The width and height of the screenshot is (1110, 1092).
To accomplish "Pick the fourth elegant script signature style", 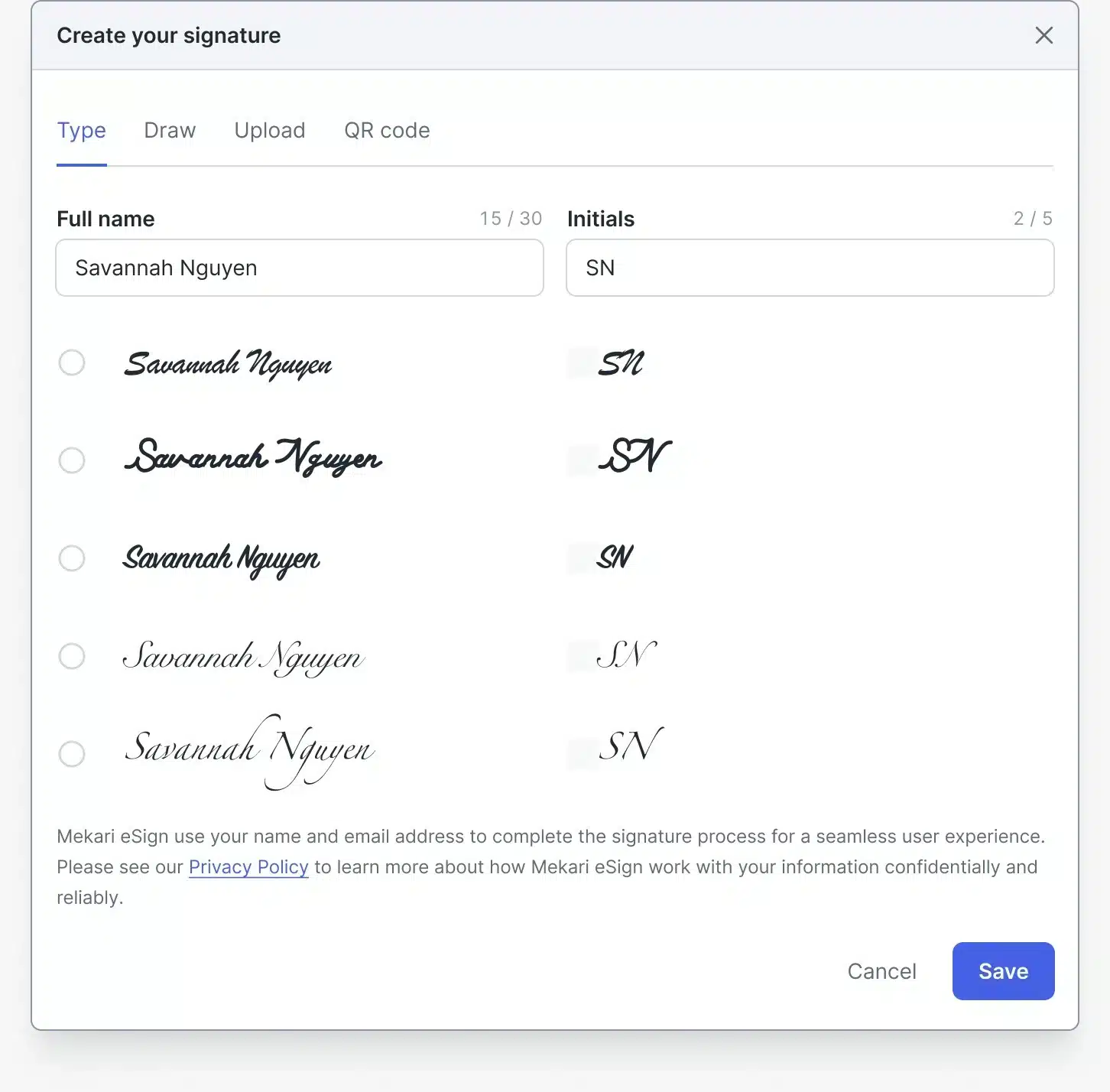I will tap(72, 655).
